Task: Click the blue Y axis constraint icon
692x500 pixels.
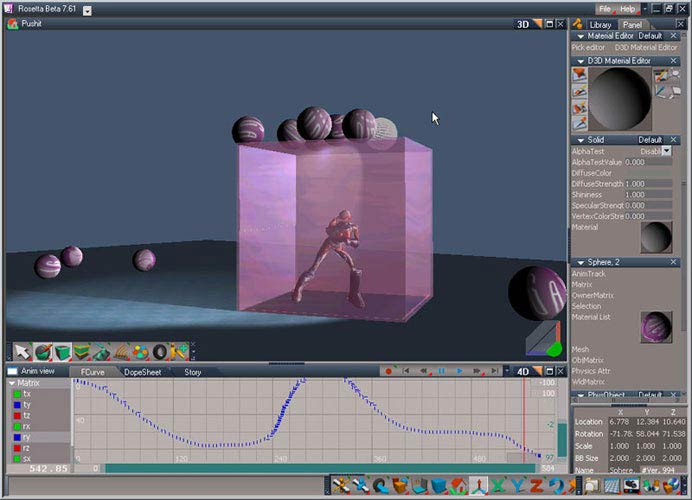Action: 518,487
